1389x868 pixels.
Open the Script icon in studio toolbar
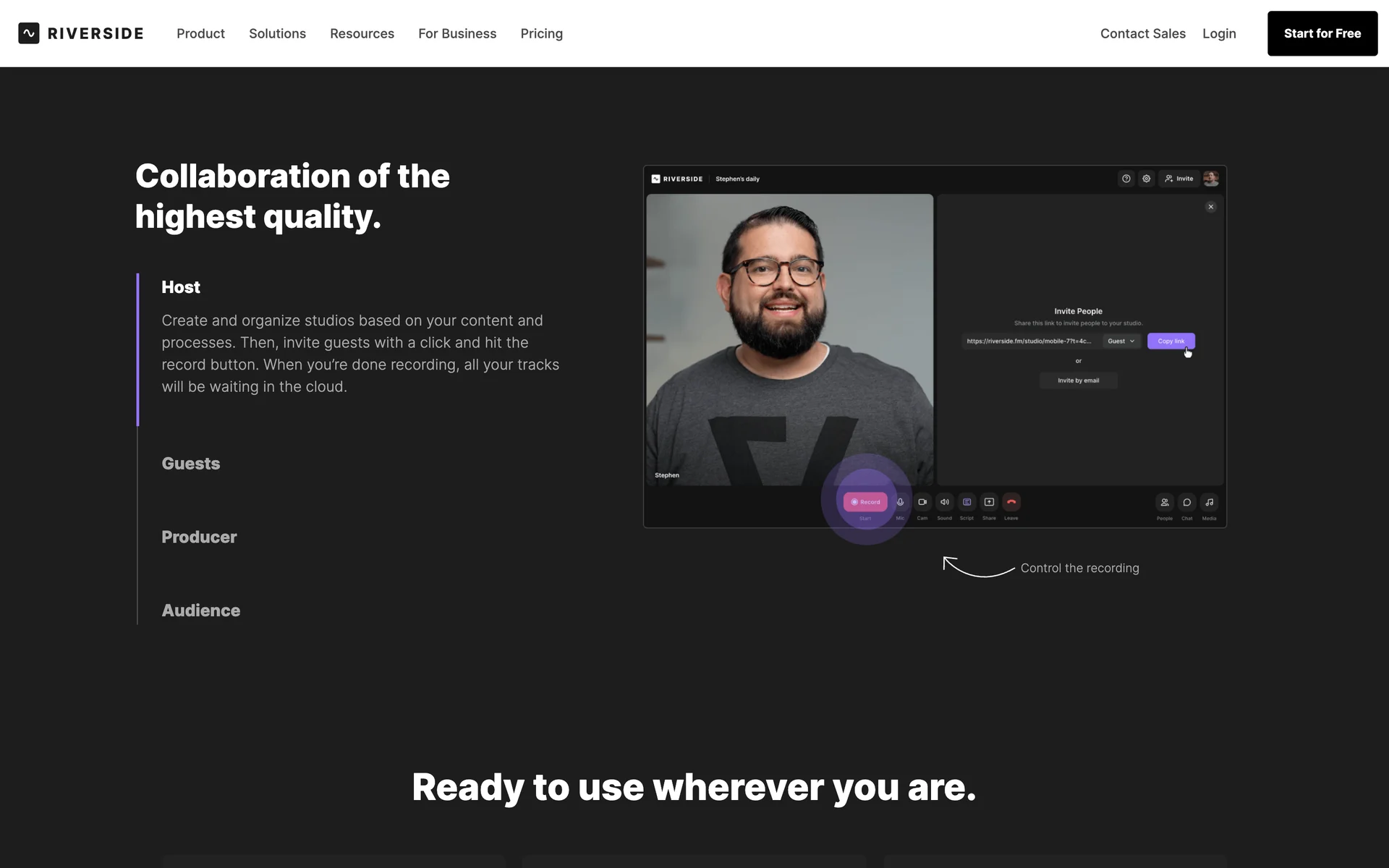(967, 502)
